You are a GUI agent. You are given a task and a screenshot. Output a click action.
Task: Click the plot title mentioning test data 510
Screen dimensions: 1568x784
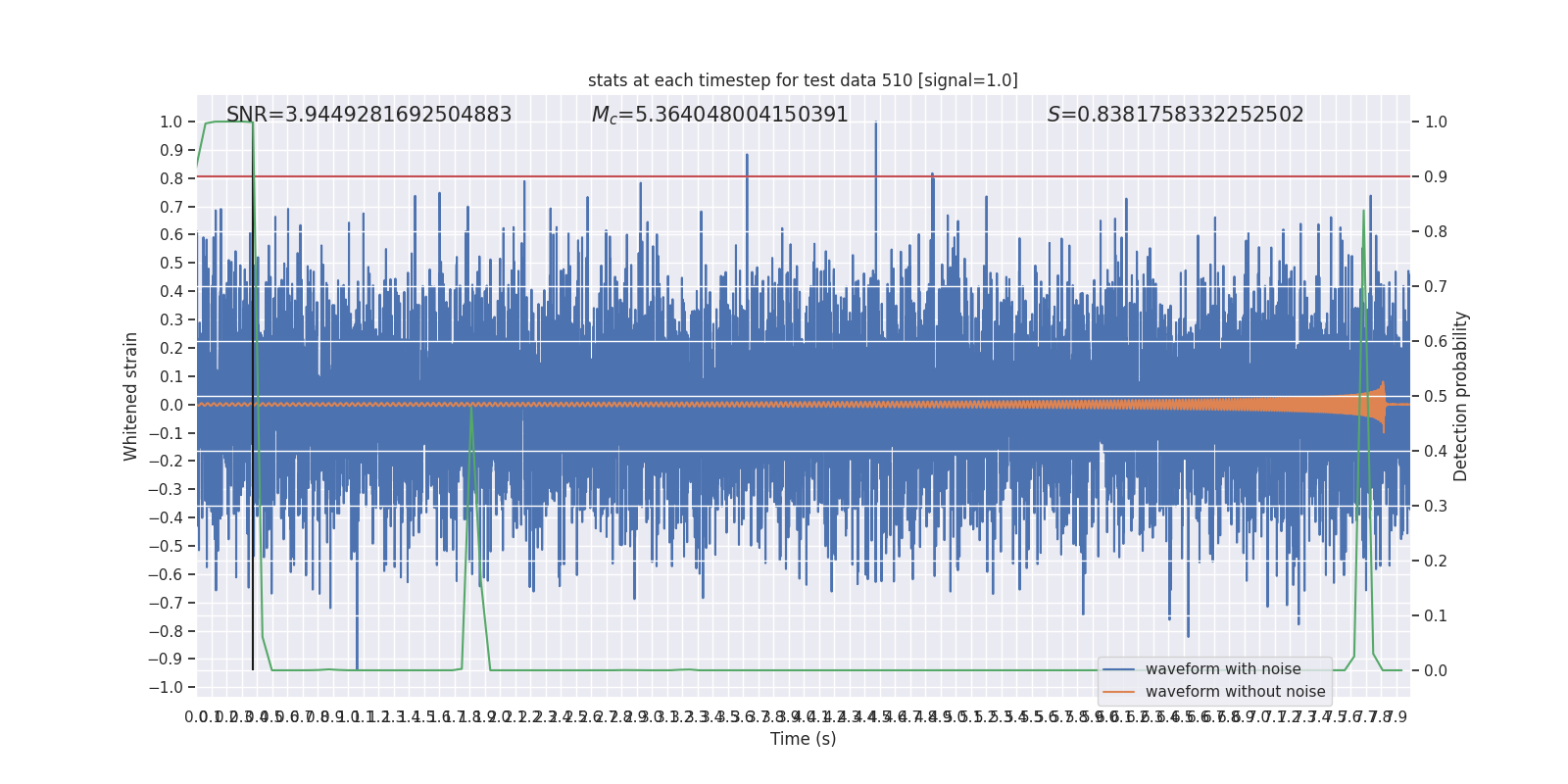pos(803,80)
